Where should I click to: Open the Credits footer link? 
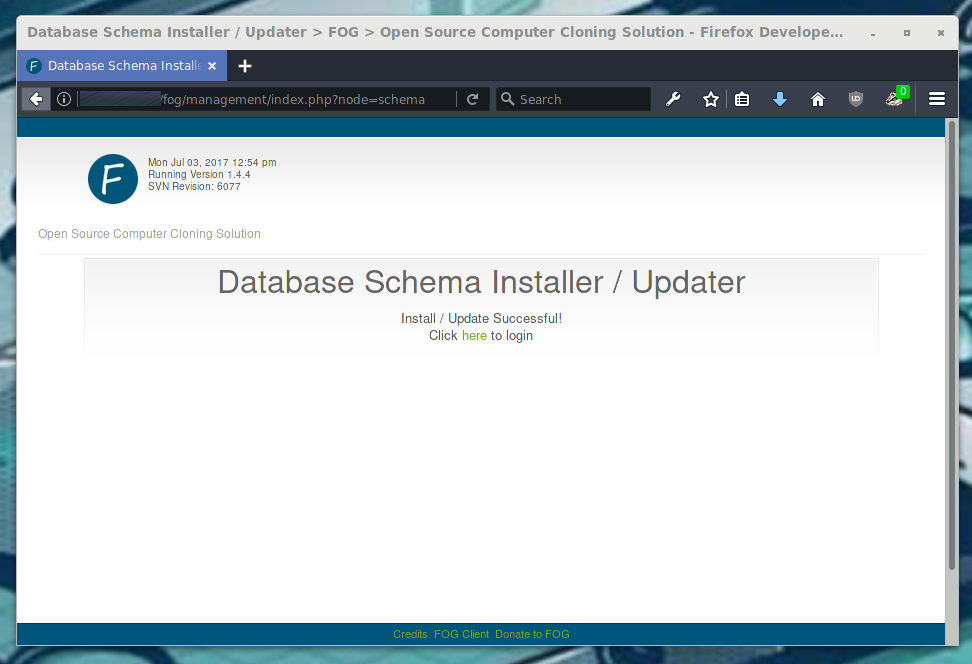click(409, 634)
